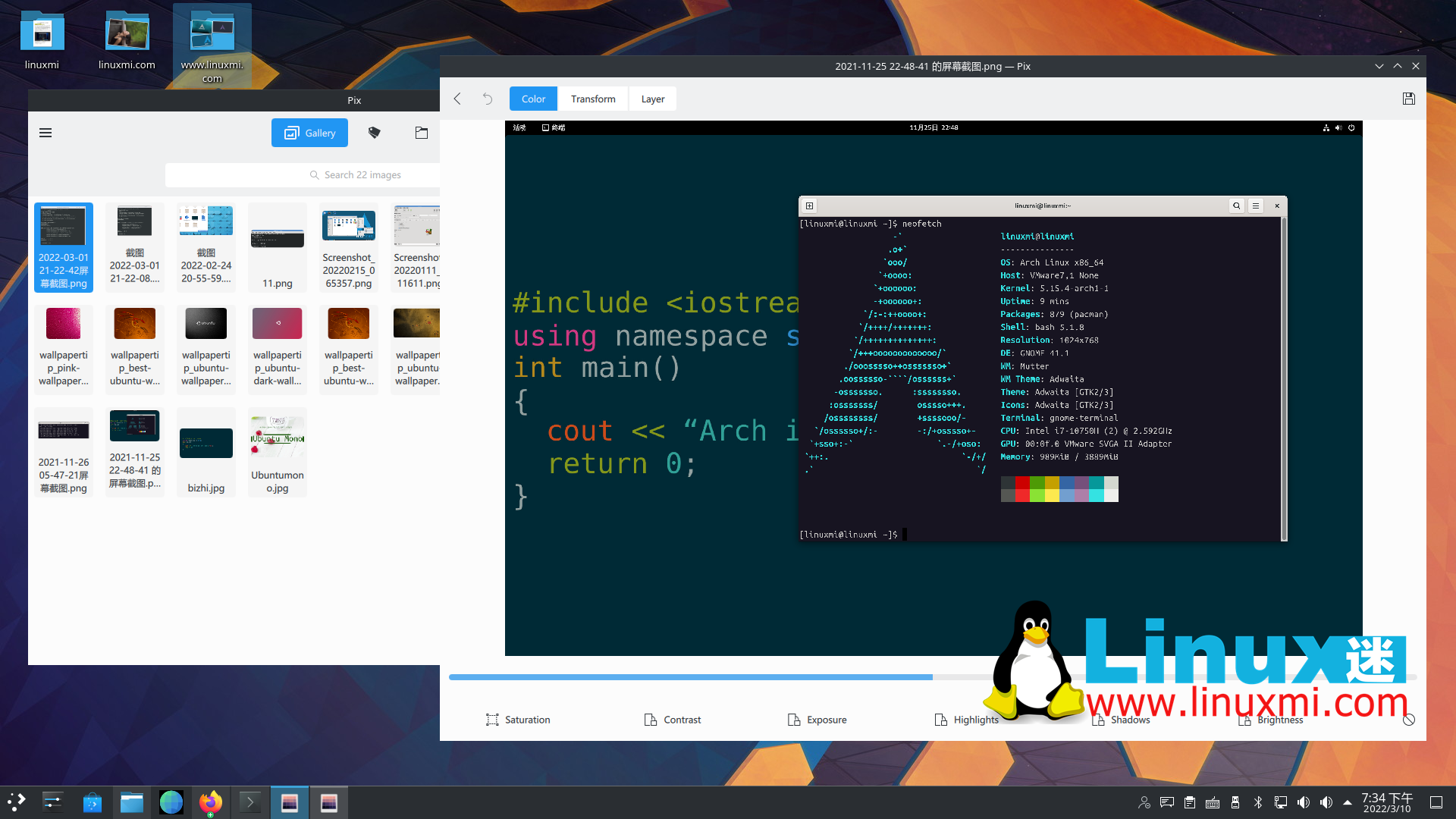Switch to the Transform tab
Viewport: 1456px width, 819px height.
pyautogui.click(x=593, y=99)
